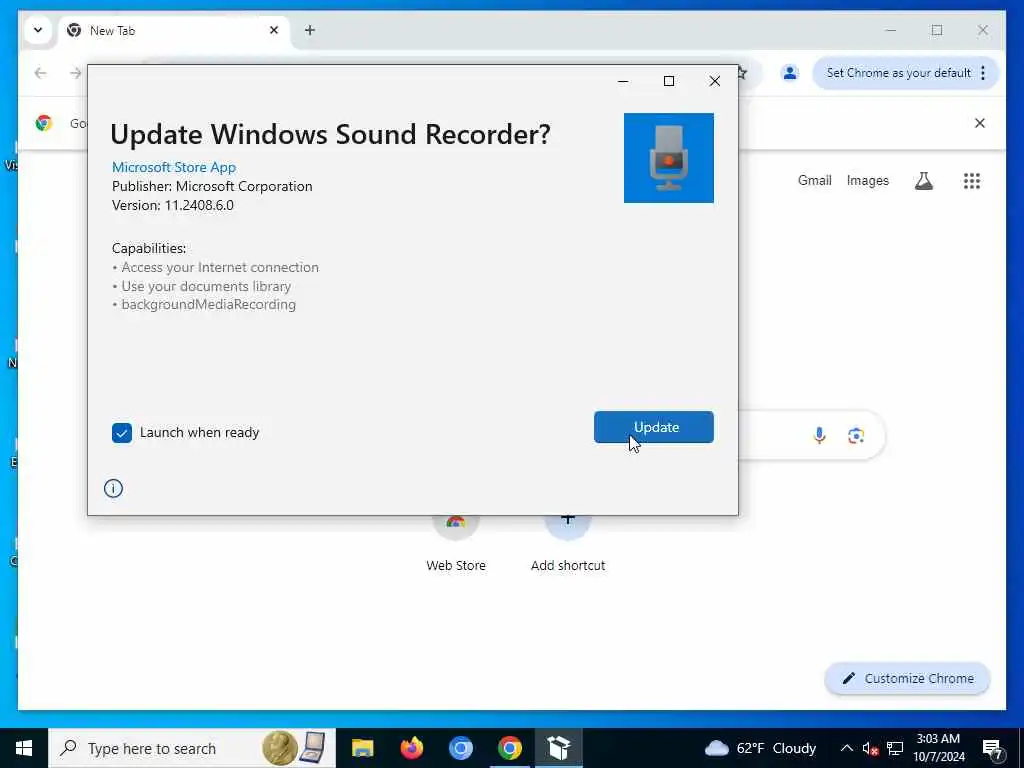Click the Update button in the installer
Image resolution: width=1024 pixels, height=768 pixels.
[x=653, y=427]
